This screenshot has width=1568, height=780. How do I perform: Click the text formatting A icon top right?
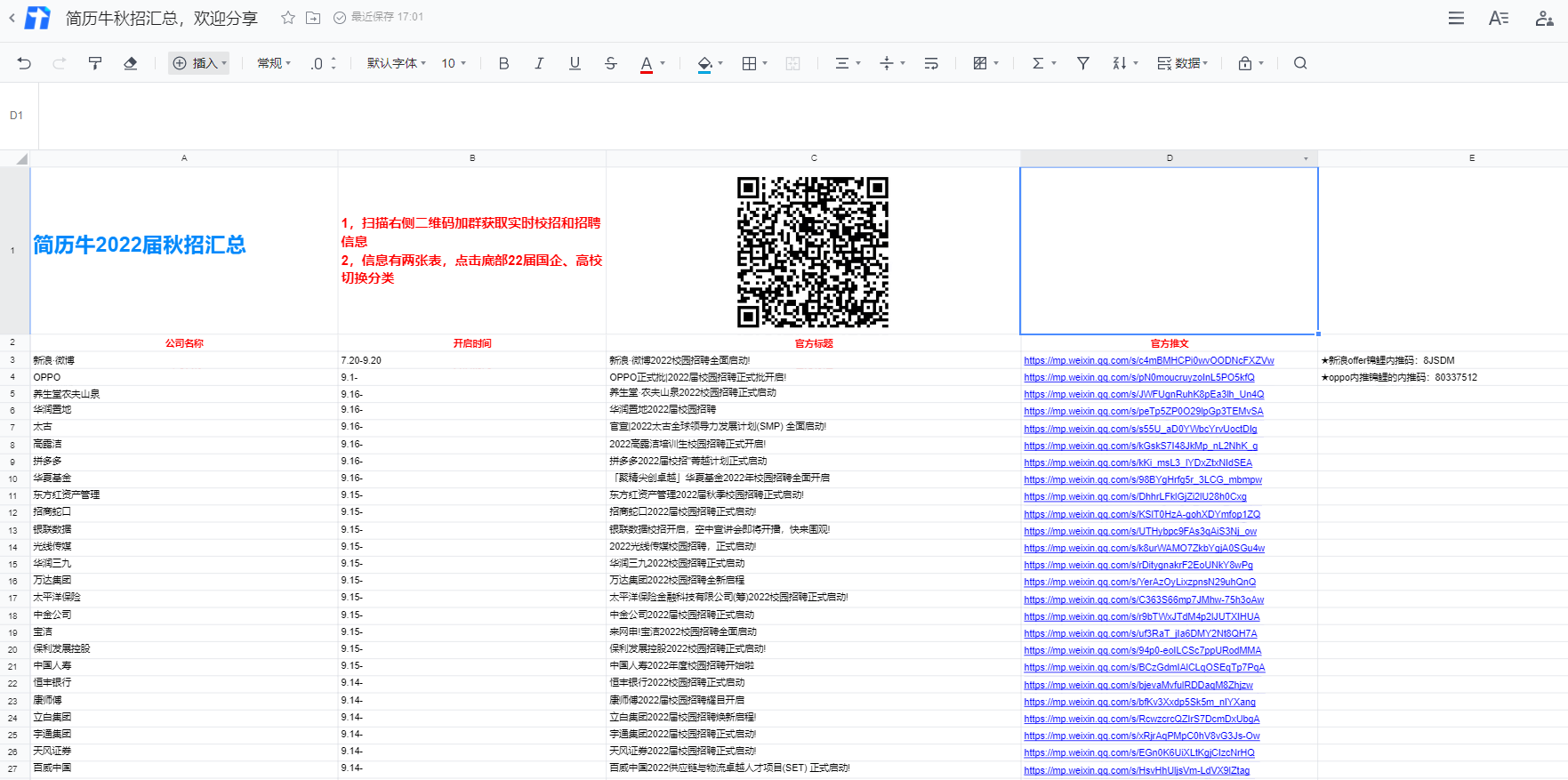pyautogui.click(x=1499, y=18)
